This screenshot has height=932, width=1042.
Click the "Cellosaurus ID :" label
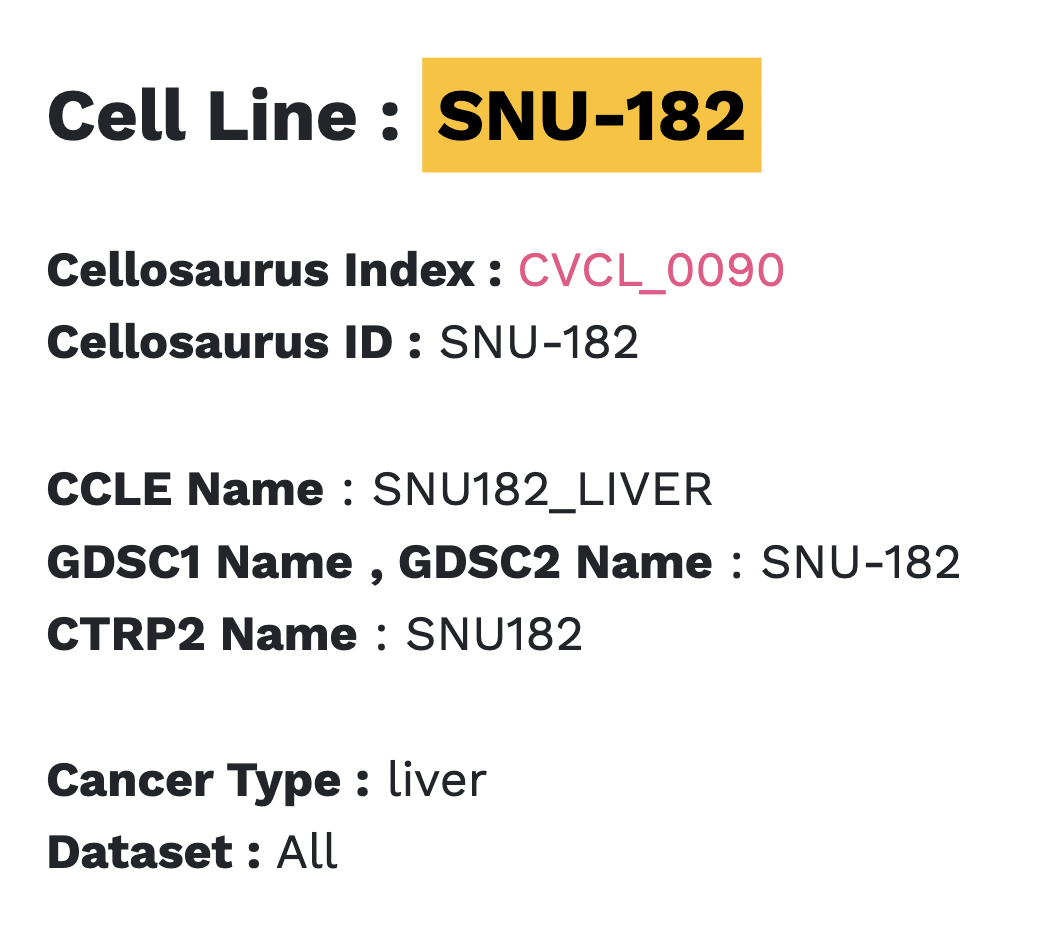click(x=235, y=343)
